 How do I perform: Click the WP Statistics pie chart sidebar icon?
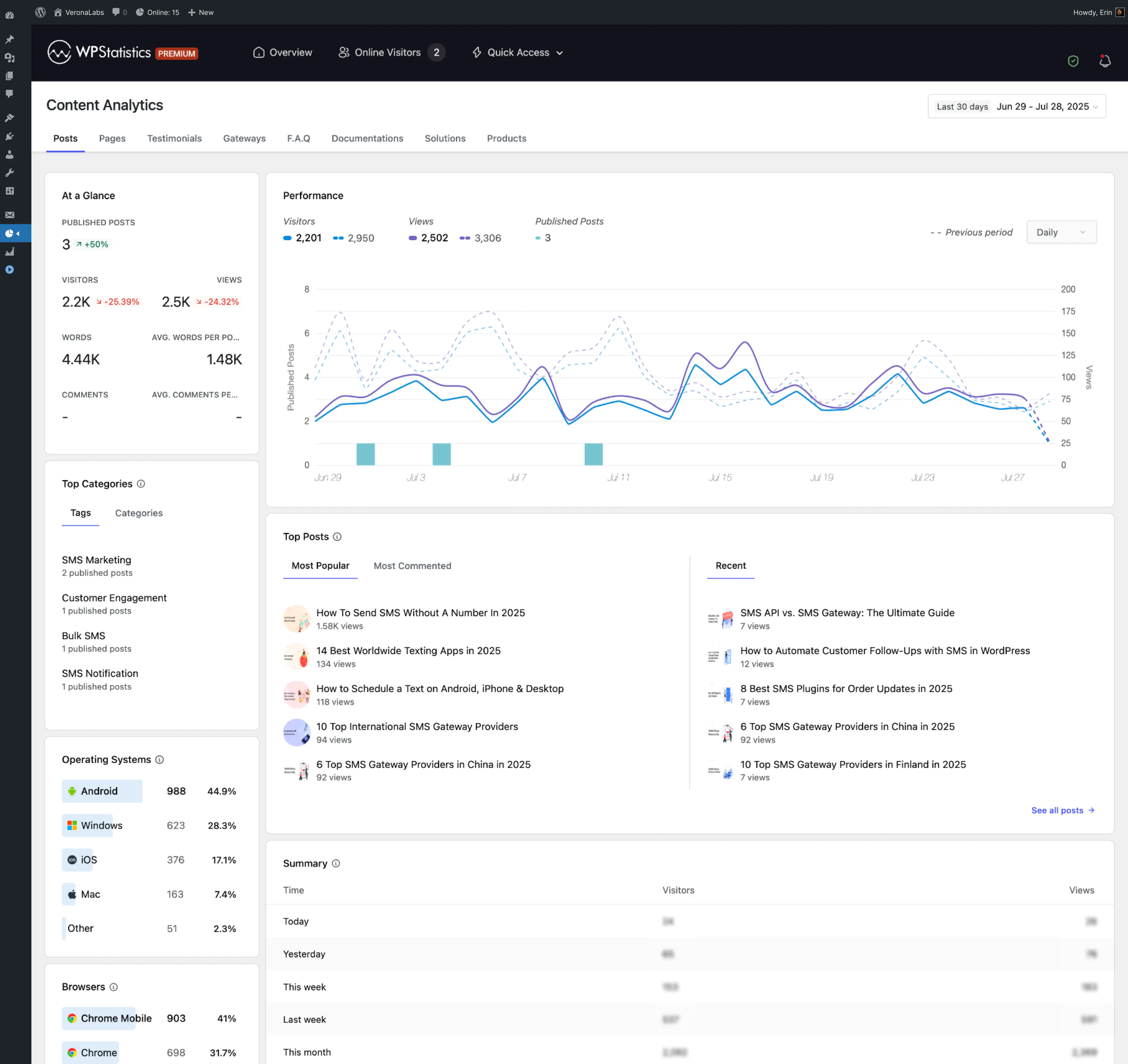(9, 233)
